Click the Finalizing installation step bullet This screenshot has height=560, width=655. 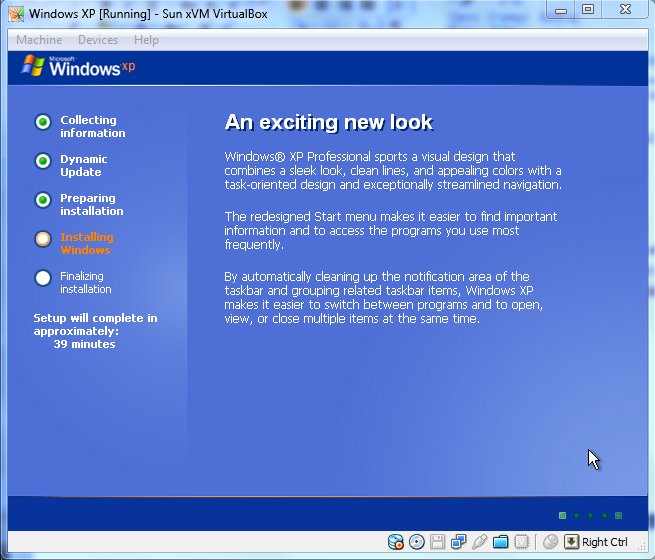(43, 278)
